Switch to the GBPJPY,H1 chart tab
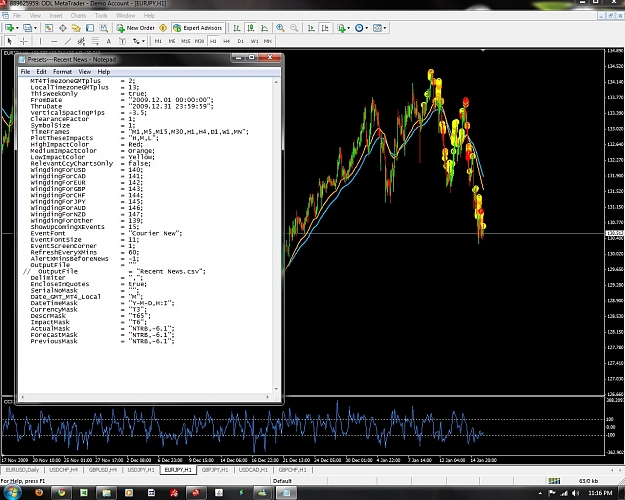This screenshot has width=625, height=500. coord(215,470)
